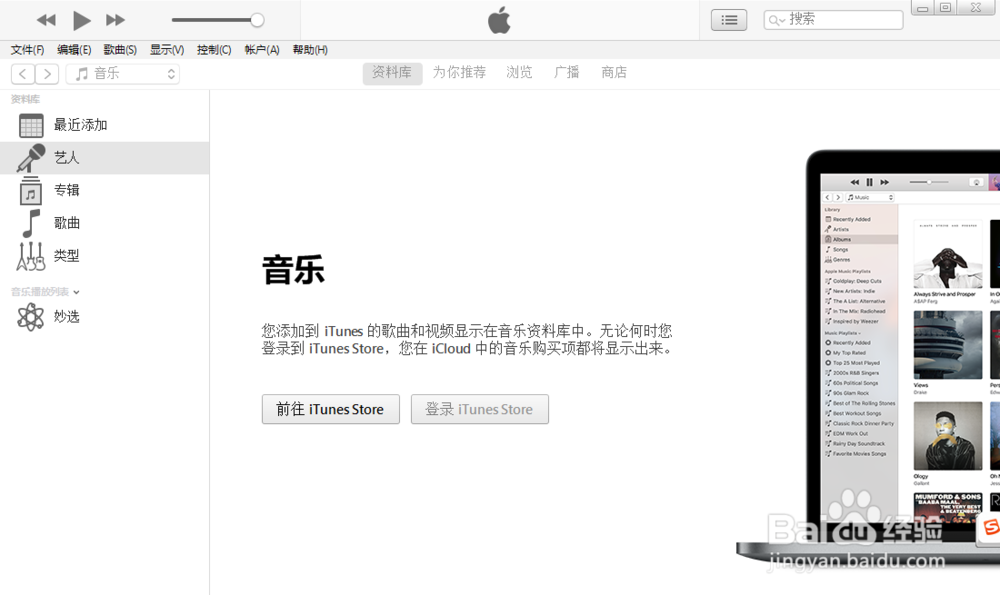
Task: Switch to the 浏览 tab
Action: pyautogui.click(x=519, y=73)
